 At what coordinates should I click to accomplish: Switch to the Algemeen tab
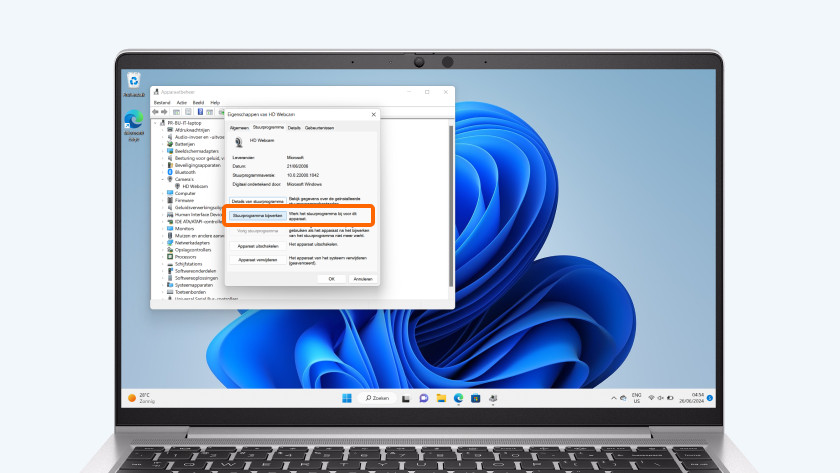239,128
